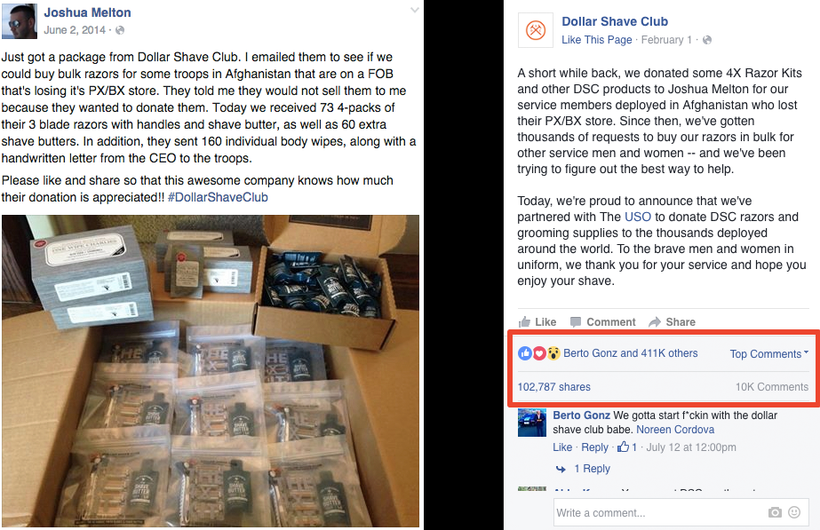Expand the 1 Reply thread under Berto Gonz
The width and height of the screenshot is (820, 530).
[x=592, y=469]
